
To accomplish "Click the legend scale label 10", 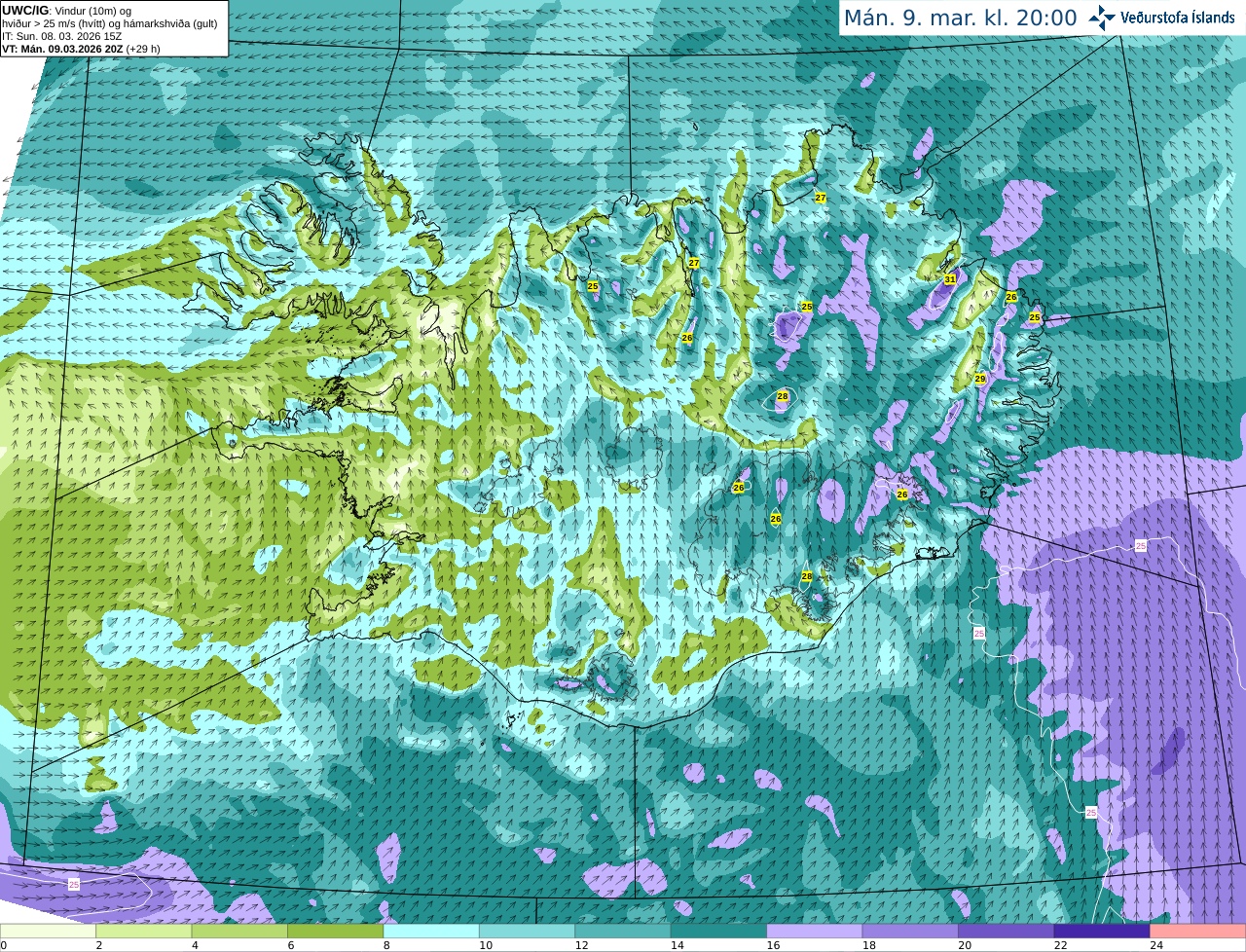I will 485,945.
